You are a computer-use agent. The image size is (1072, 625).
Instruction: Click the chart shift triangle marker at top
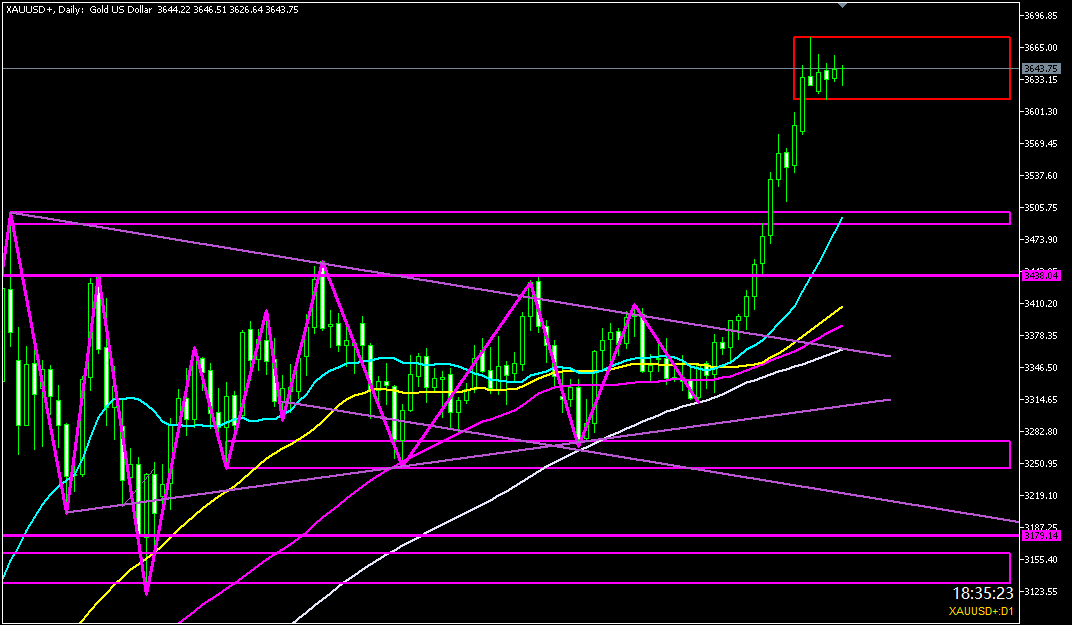843,5
